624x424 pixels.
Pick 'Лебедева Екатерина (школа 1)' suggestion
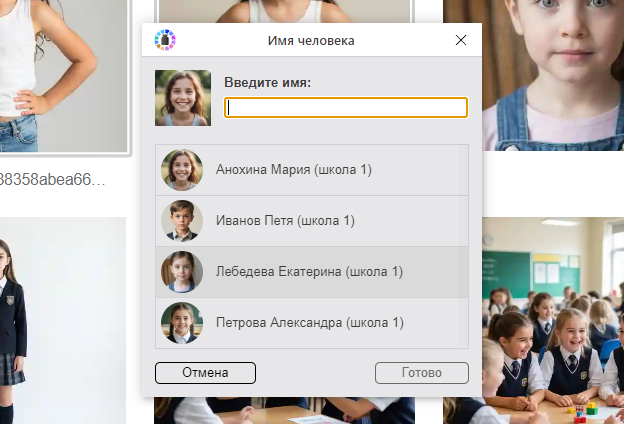[309, 272]
